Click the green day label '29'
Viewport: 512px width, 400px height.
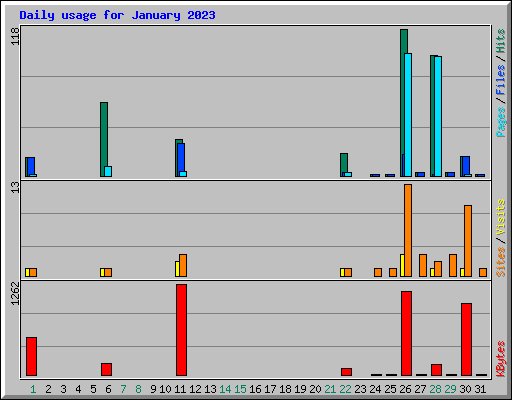coord(450,389)
